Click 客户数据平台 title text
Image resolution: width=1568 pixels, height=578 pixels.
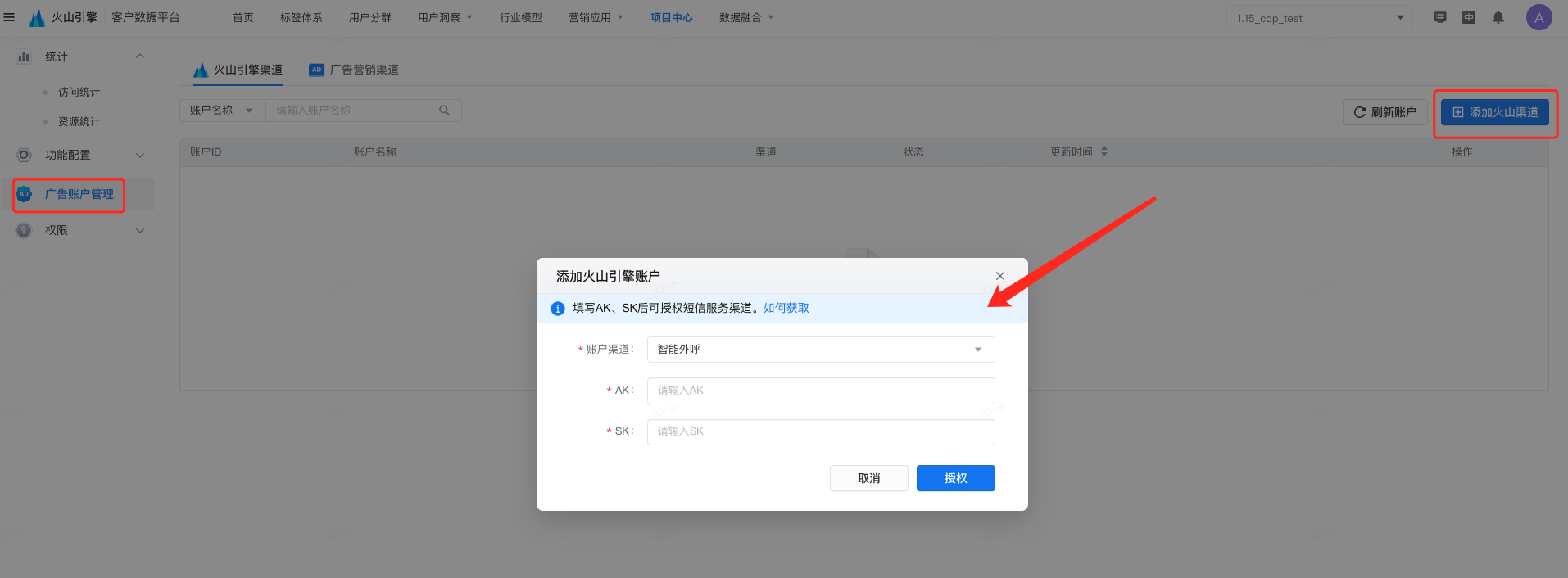point(146,17)
